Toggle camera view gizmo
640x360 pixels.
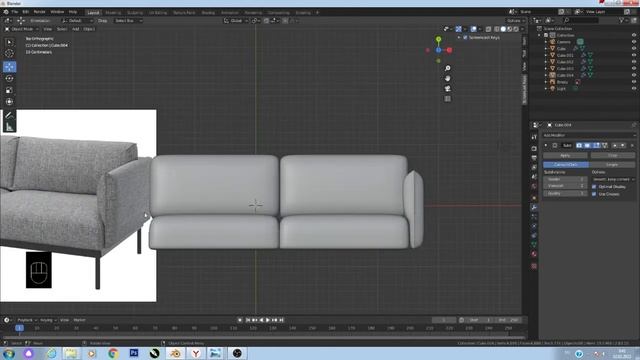point(448,89)
